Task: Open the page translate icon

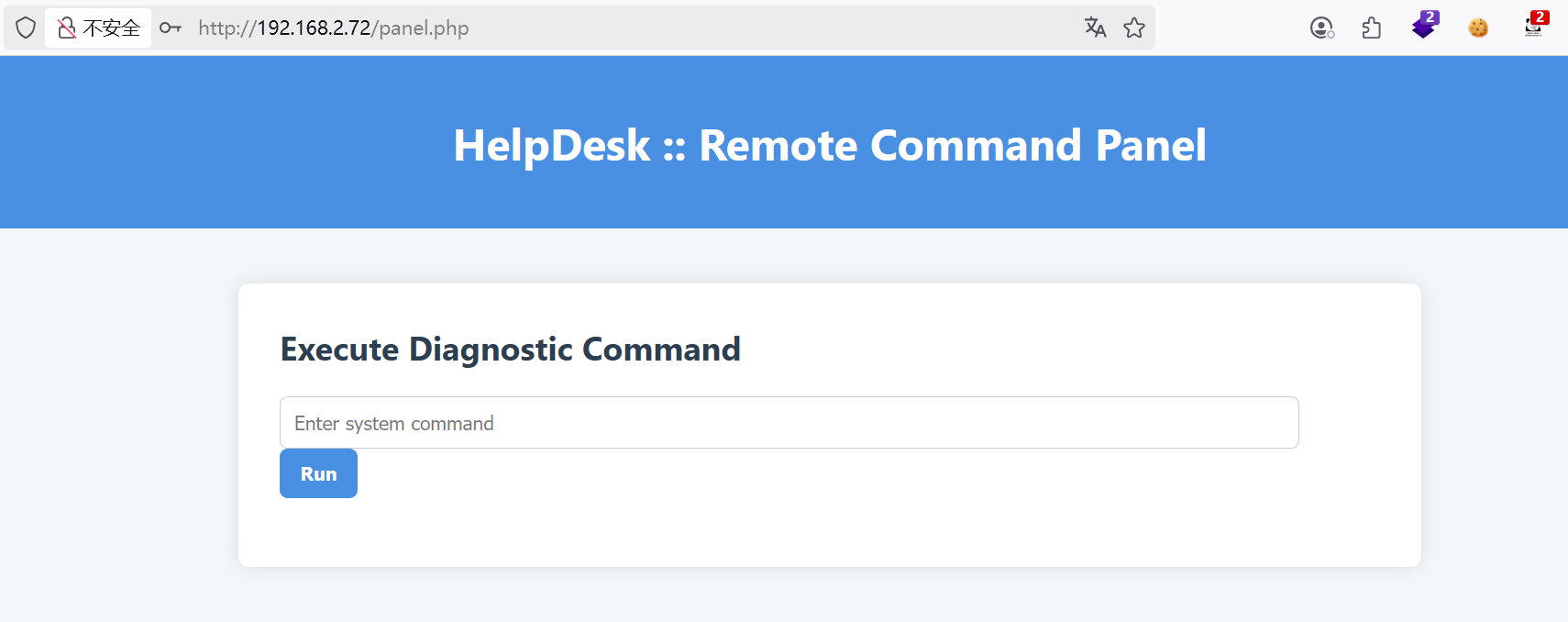Action: point(1095,28)
